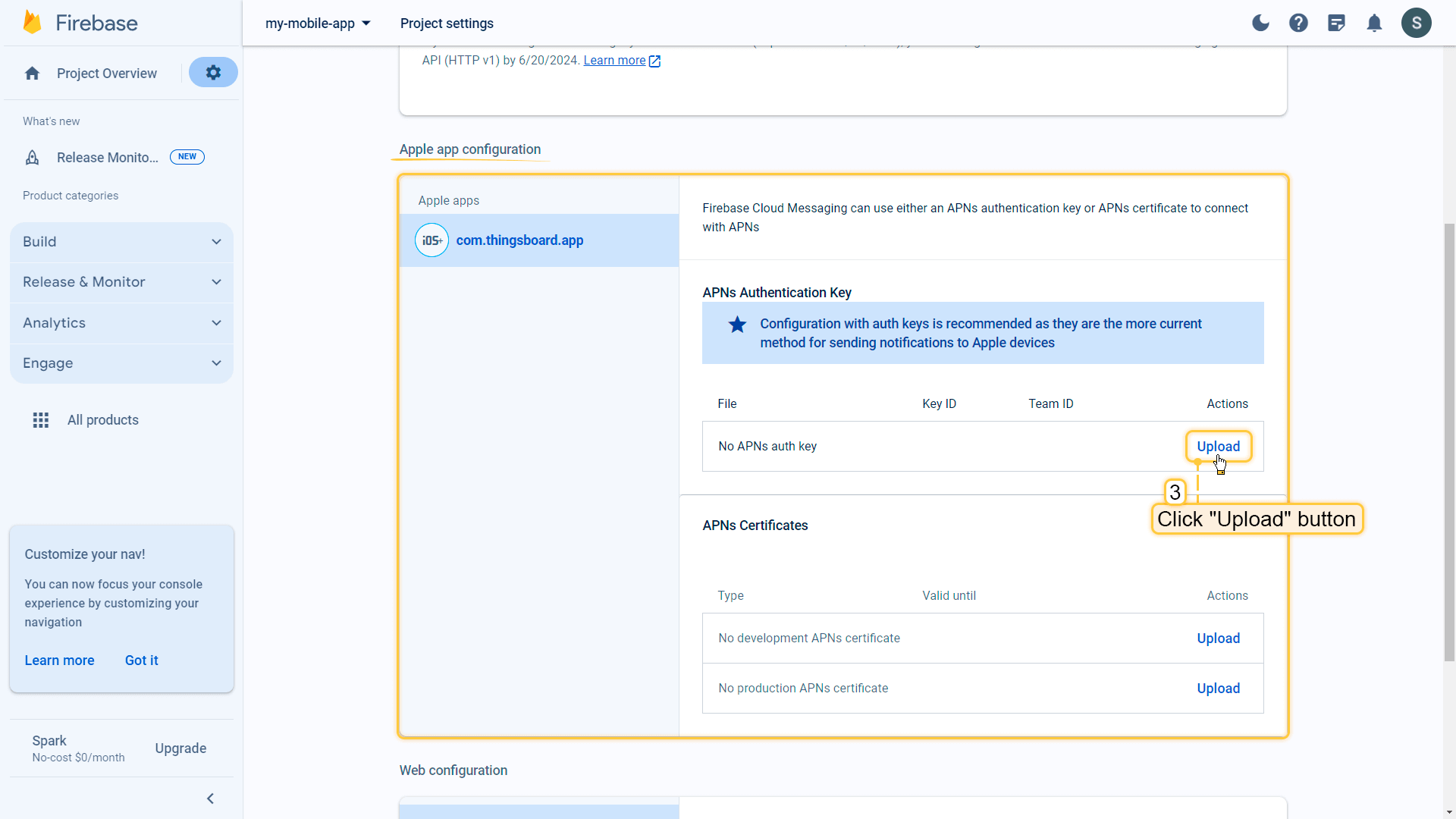Image resolution: width=1456 pixels, height=819 pixels.
Task: Toggle dark mode moon icon
Action: pyautogui.click(x=1260, y=23)
